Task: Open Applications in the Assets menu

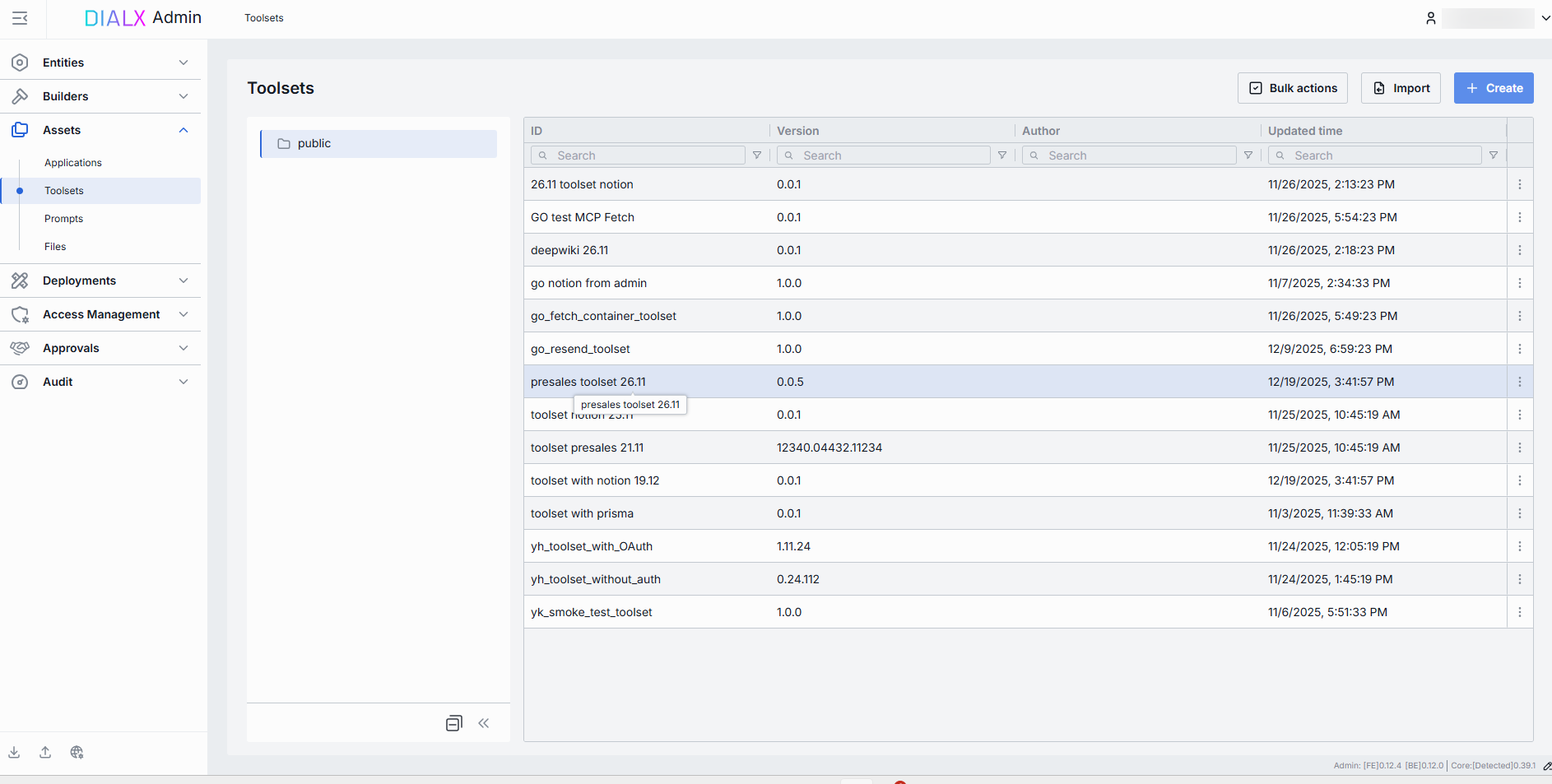Action: [73, 163]
